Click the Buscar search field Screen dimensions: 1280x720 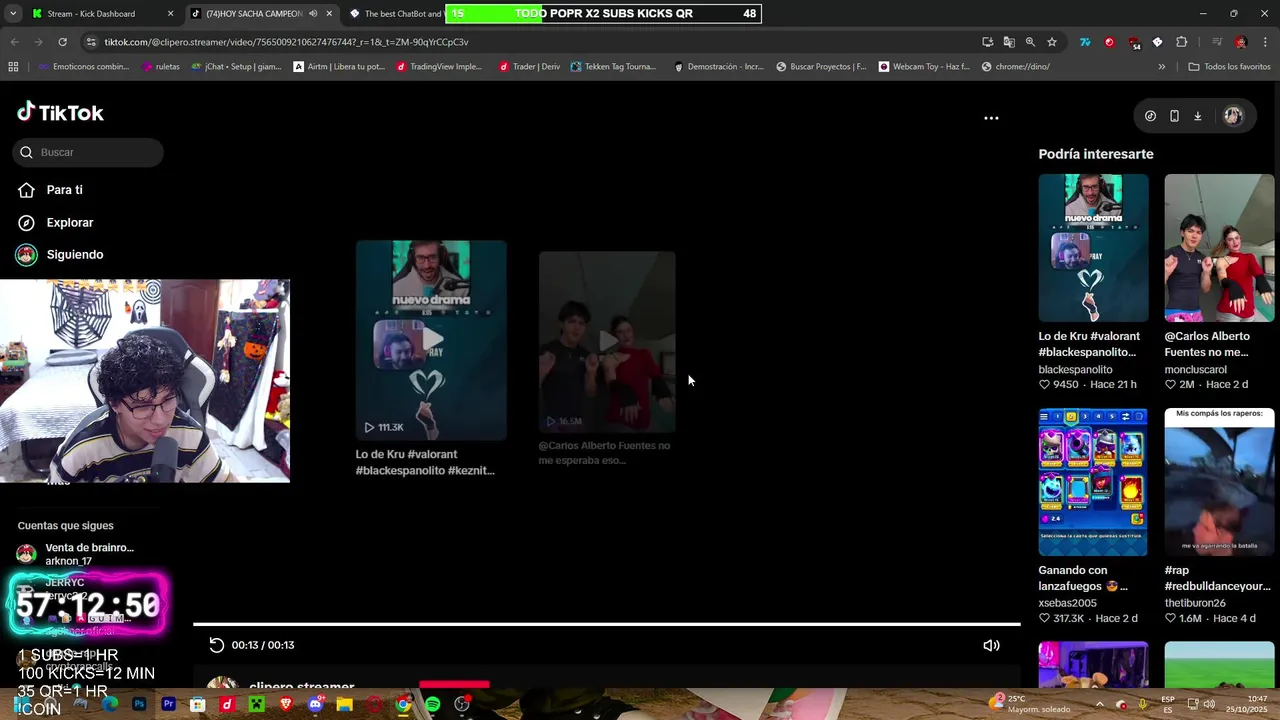(88, 152)
